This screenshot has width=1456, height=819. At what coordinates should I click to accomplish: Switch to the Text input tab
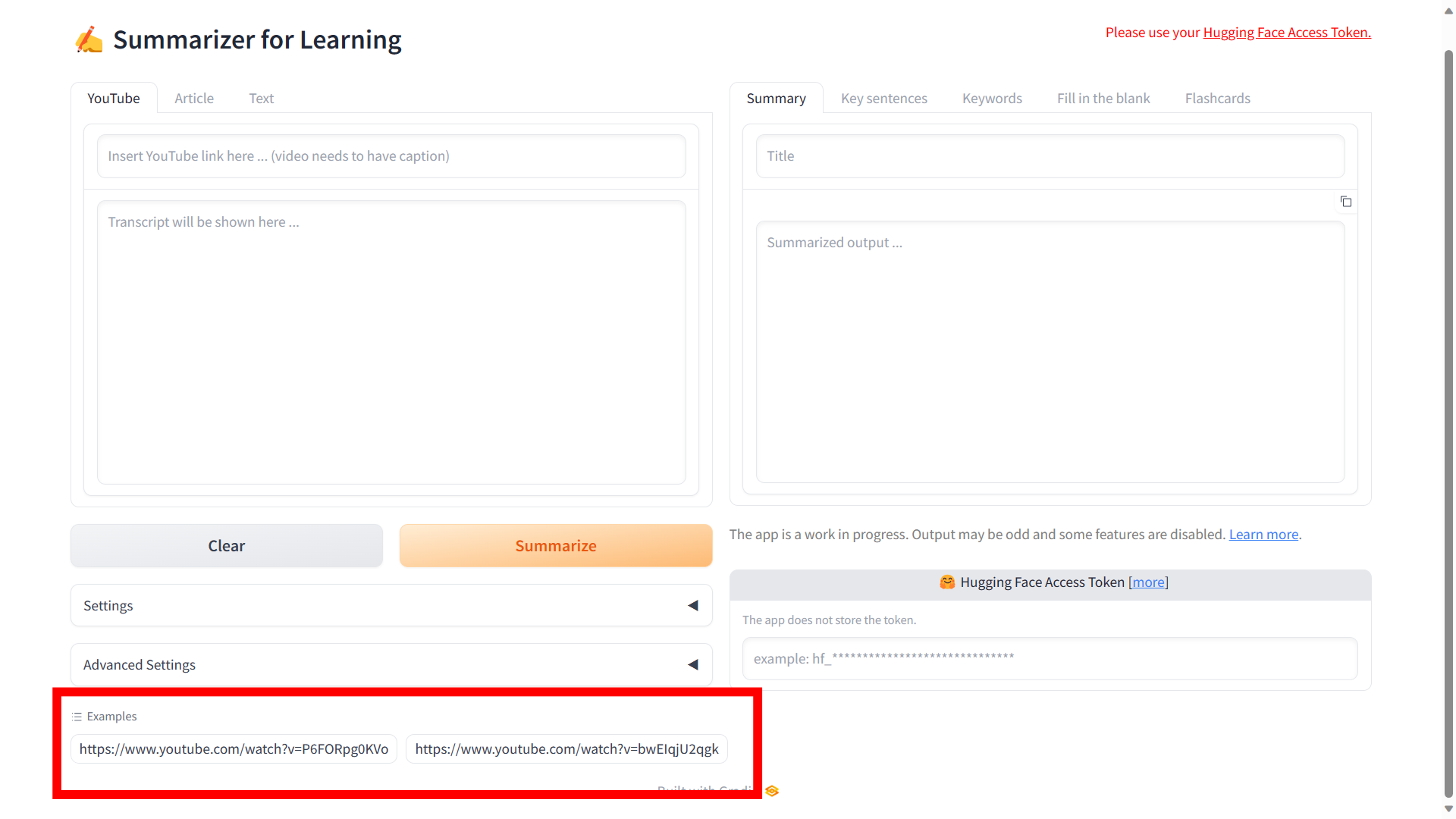[261, 98]
